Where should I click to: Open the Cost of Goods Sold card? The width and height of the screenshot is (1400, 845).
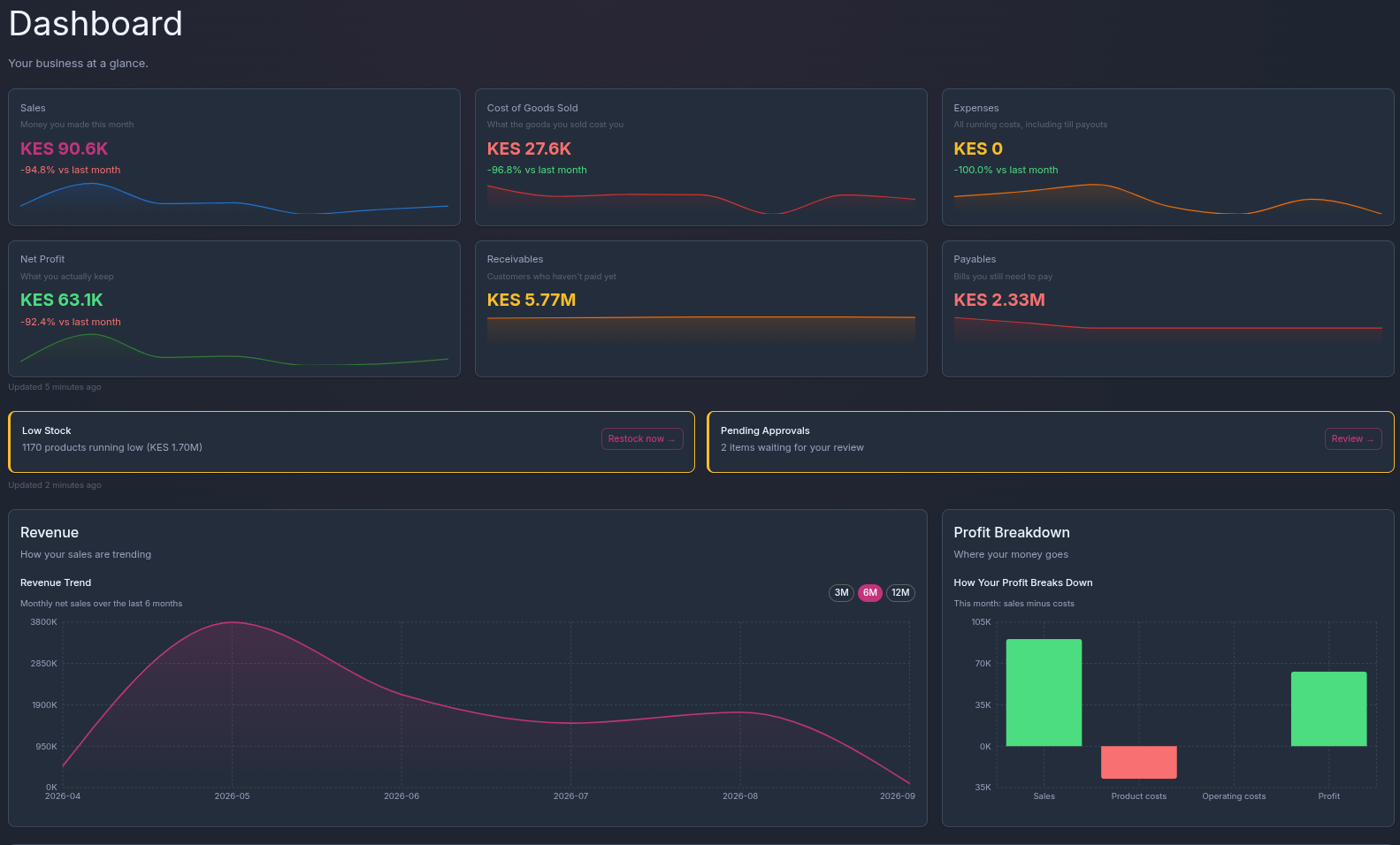point(701,157)
